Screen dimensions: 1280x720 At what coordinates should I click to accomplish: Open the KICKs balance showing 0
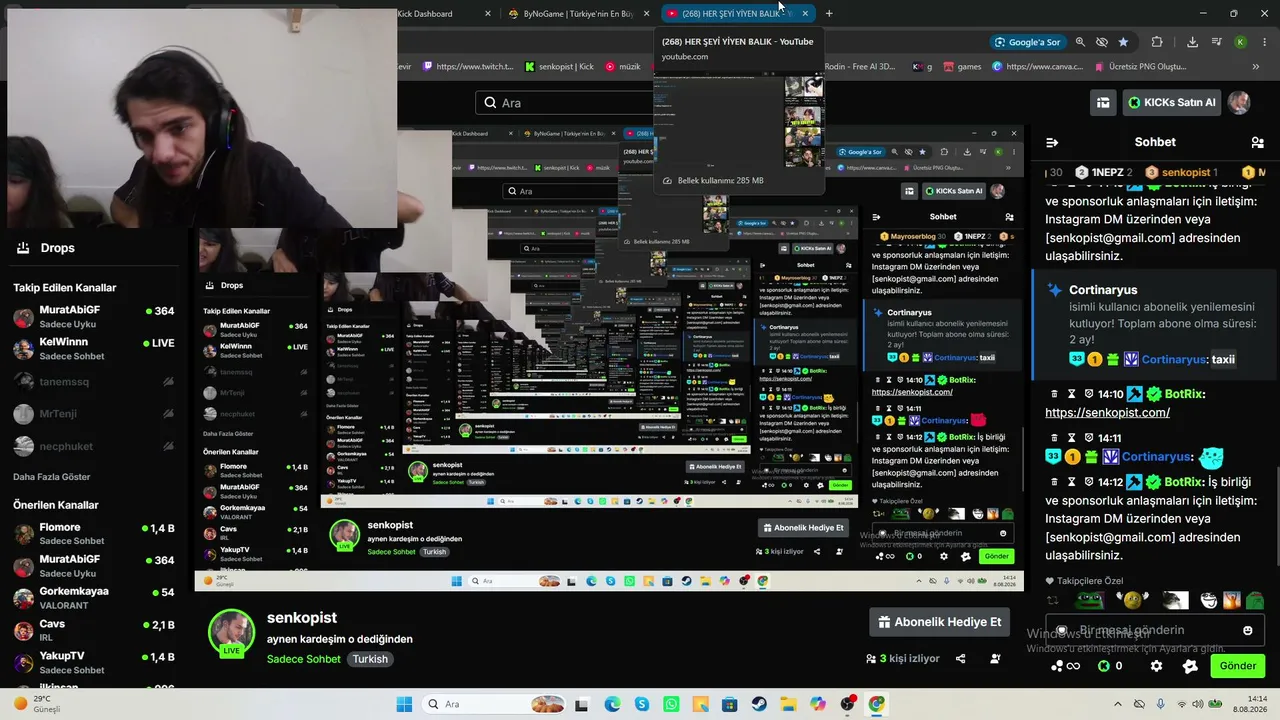click(x=1110, y=666)
